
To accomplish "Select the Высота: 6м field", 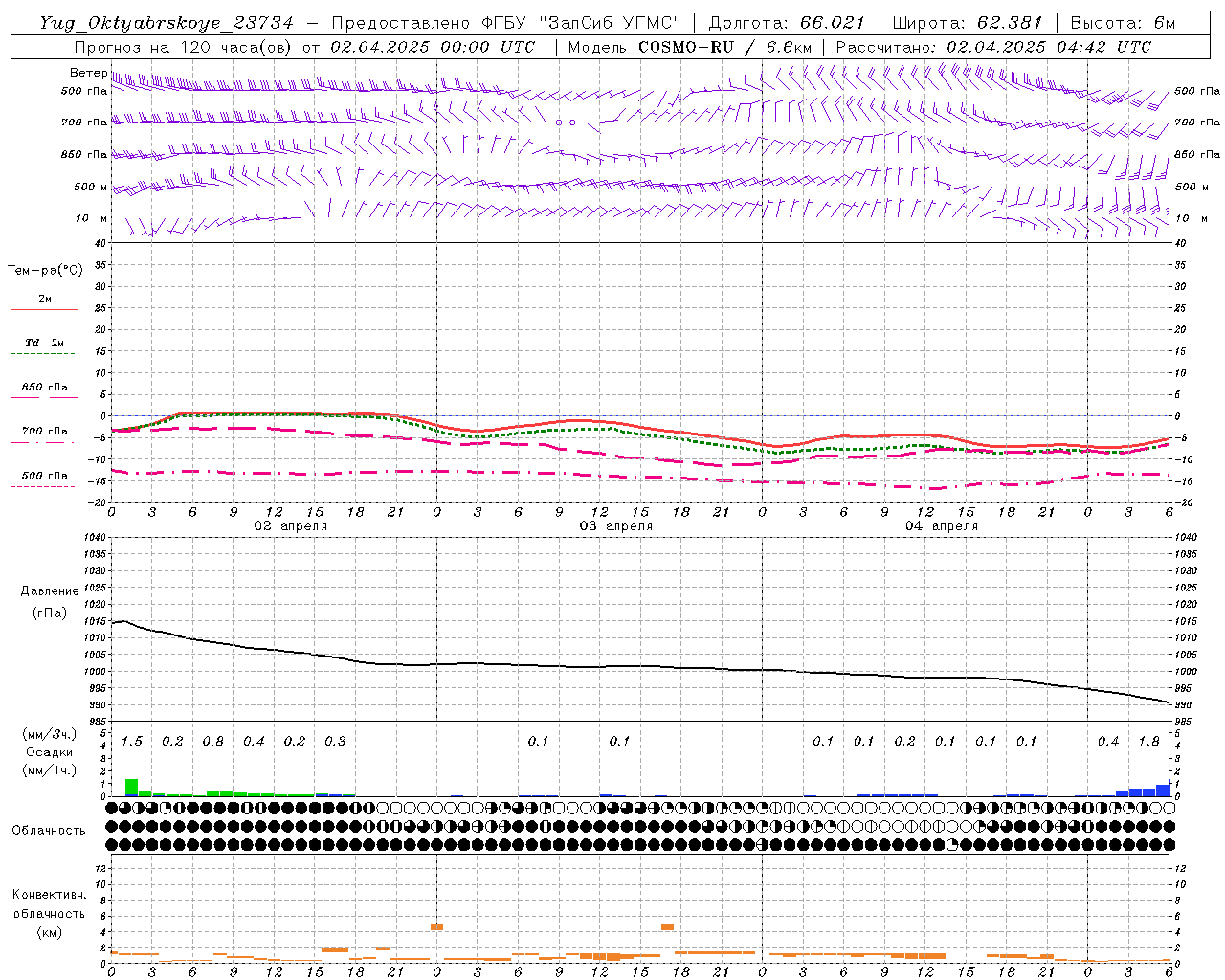I will click(1123, 23).
